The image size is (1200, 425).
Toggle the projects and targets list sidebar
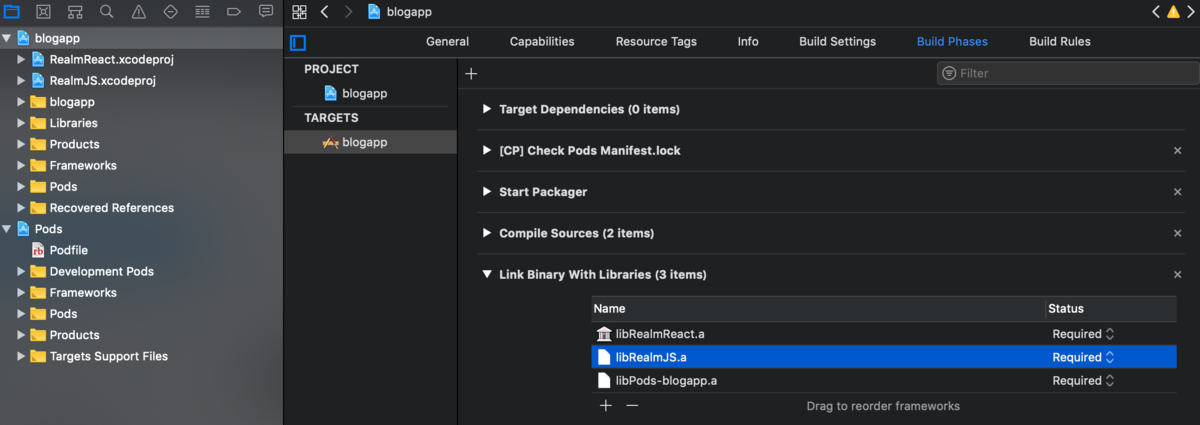click(x=298, y=42)
